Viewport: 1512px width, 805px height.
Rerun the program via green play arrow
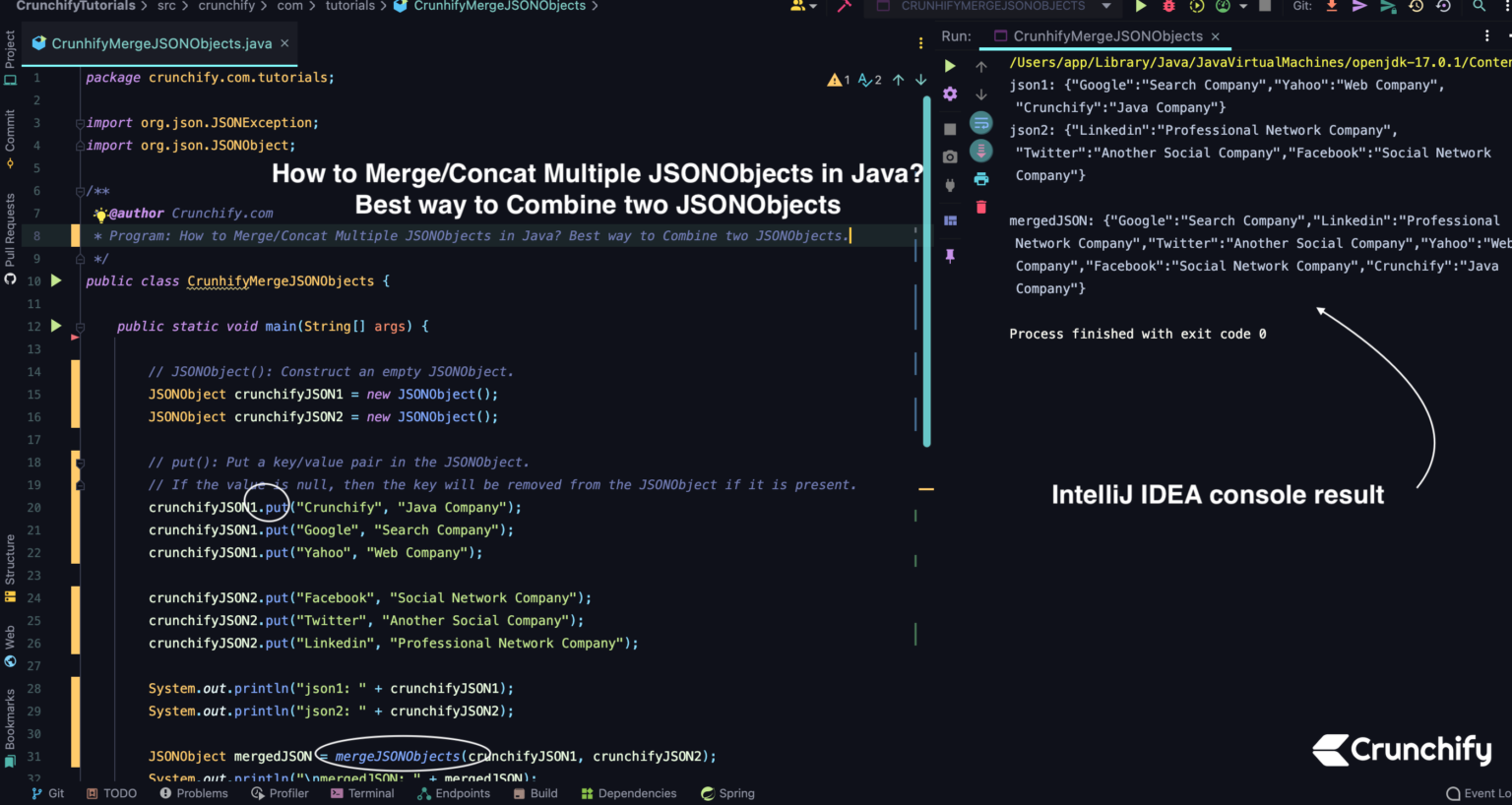[x=951, y=65]
